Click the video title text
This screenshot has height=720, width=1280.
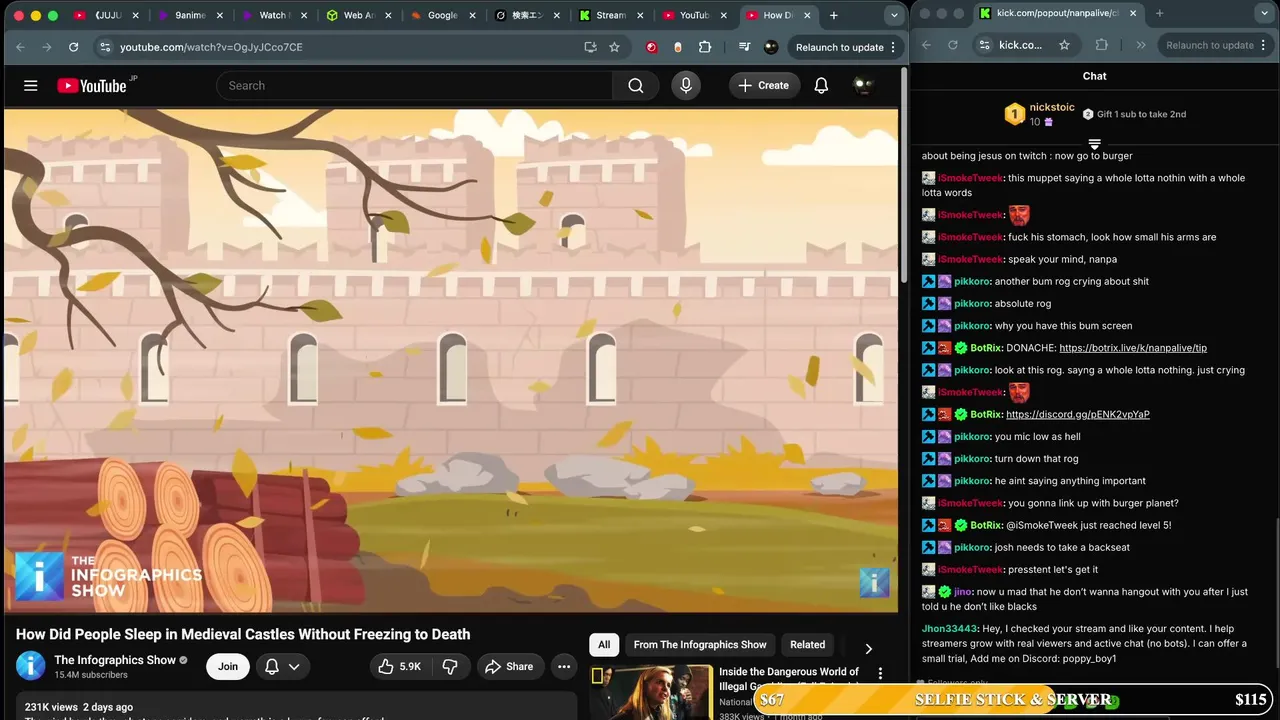pyautogui.click(x=243, y=634)
